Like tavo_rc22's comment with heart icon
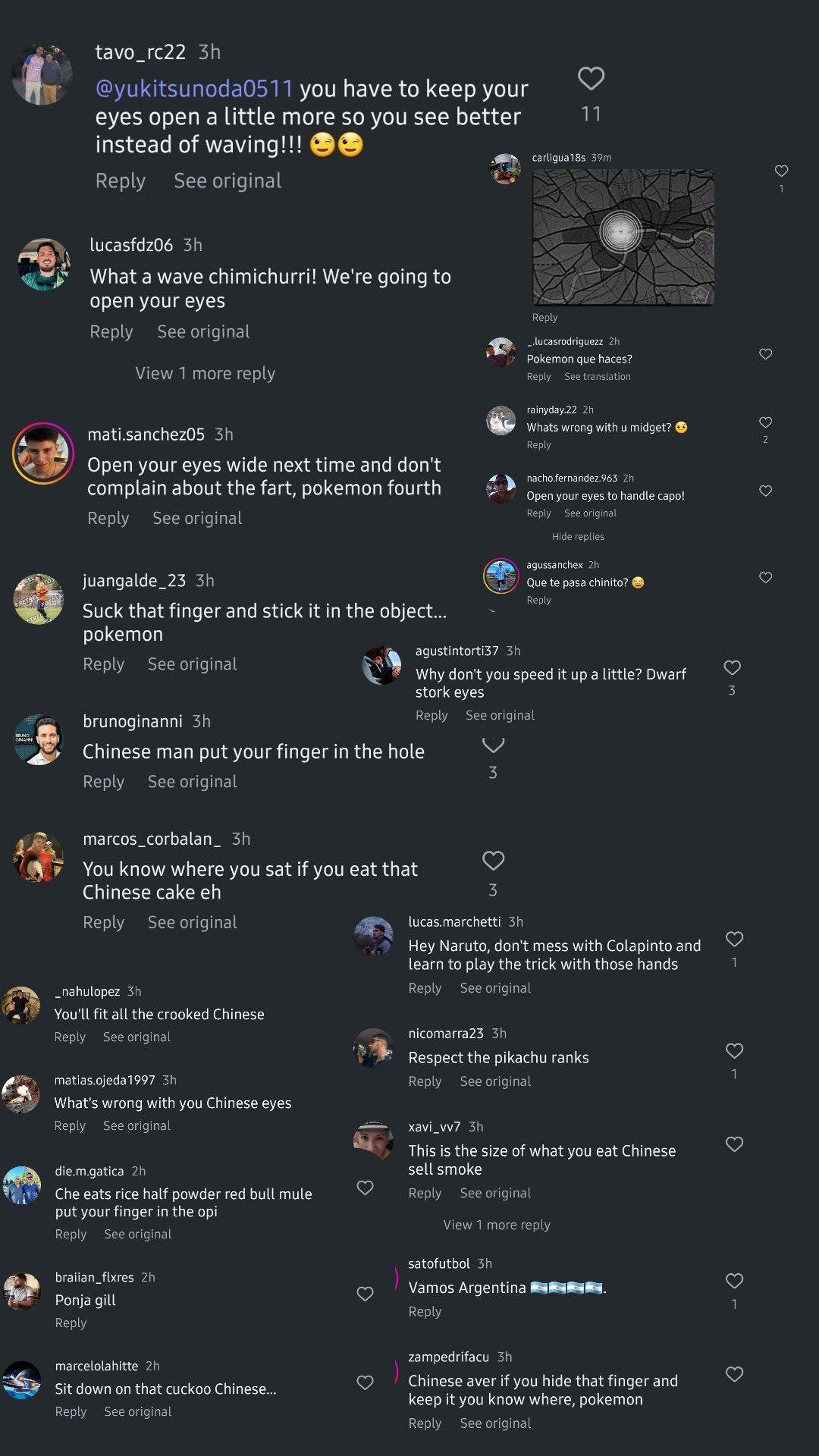The image size is (819, 1456). pyautogui.click(x=591, y=78)
